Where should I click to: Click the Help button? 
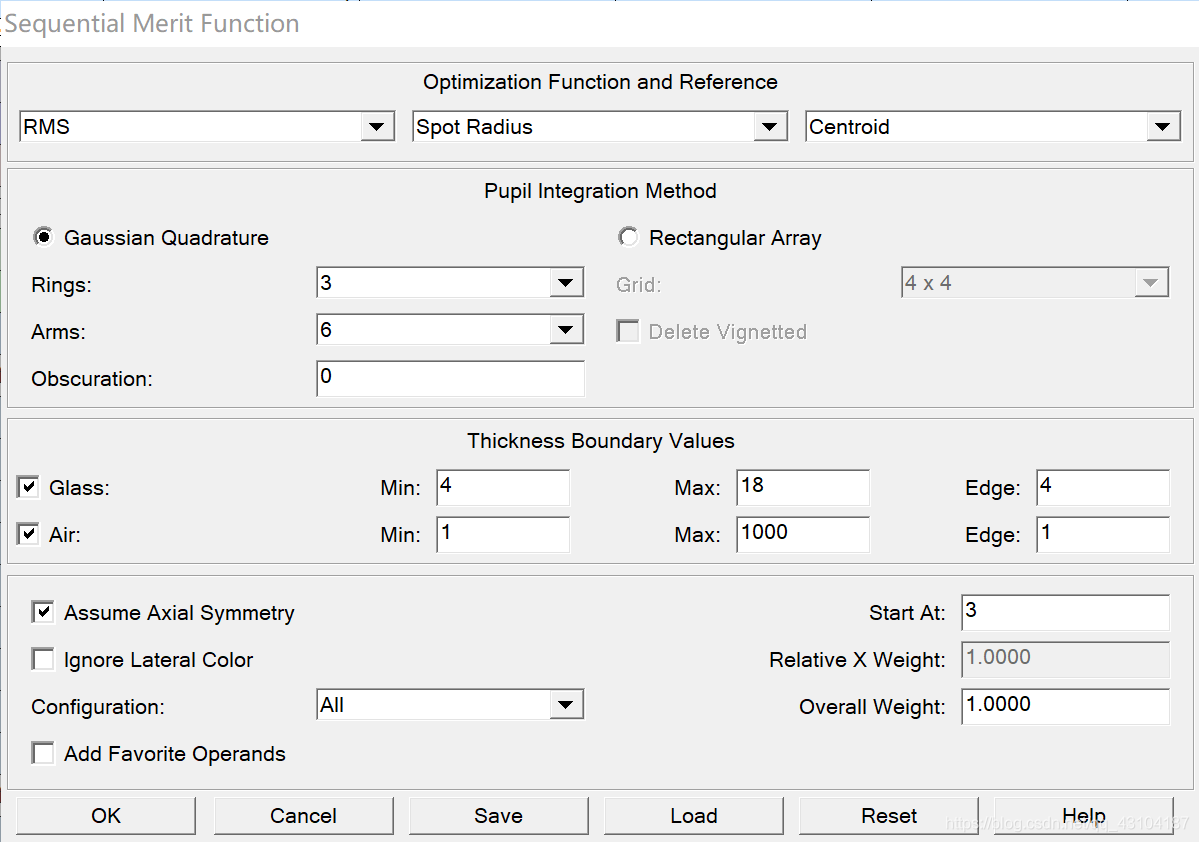(1084, 816)
